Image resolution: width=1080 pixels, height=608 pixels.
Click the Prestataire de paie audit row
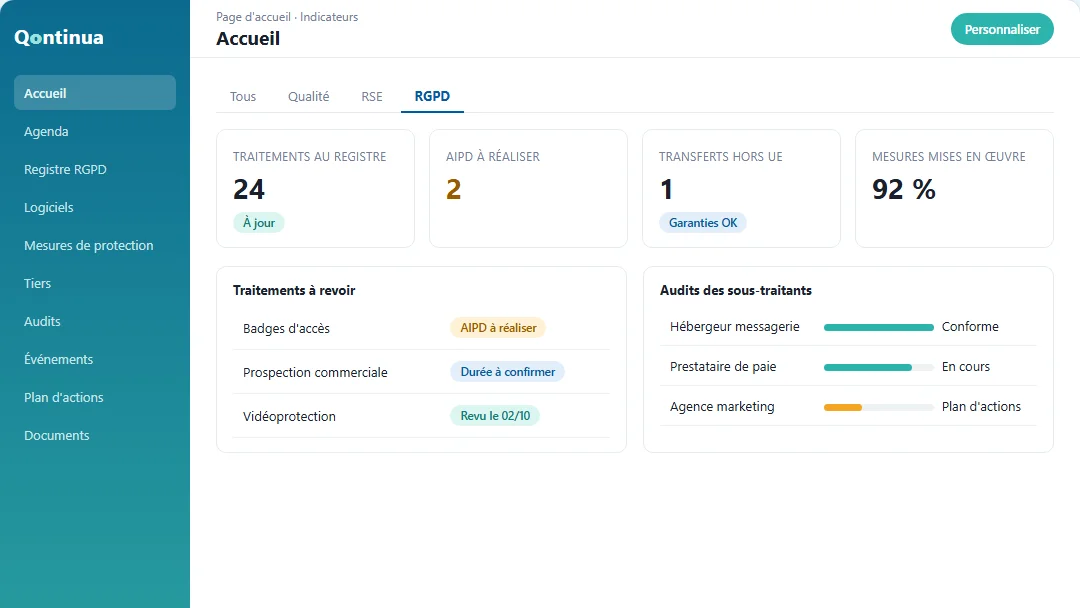point(848,366)
